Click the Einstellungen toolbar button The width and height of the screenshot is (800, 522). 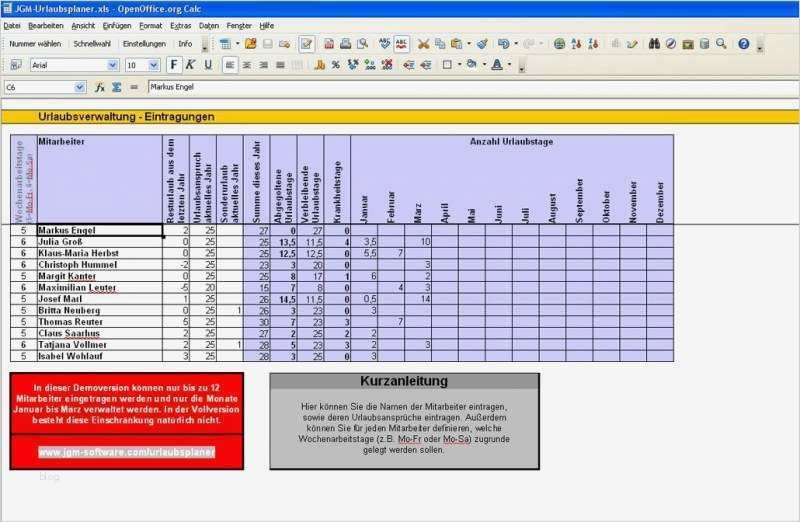pyautogui.click(x=144, y=44)
